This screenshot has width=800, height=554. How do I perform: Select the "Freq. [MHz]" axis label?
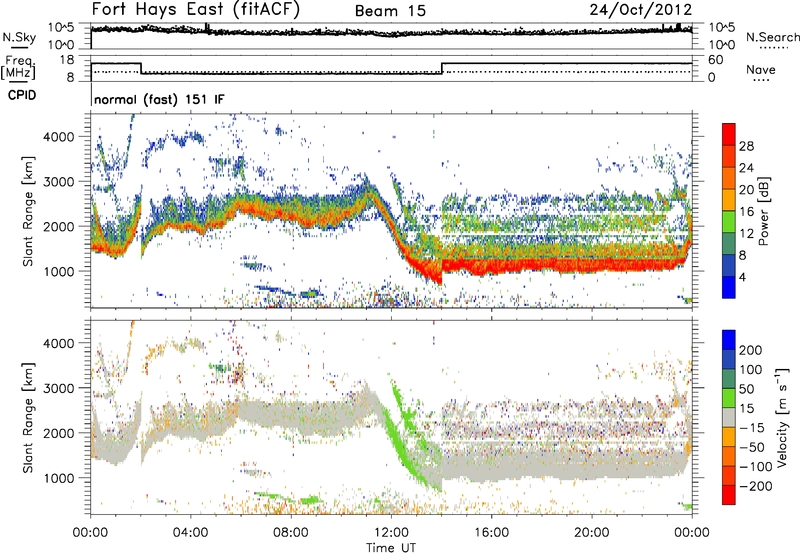[x=19, y=68]
